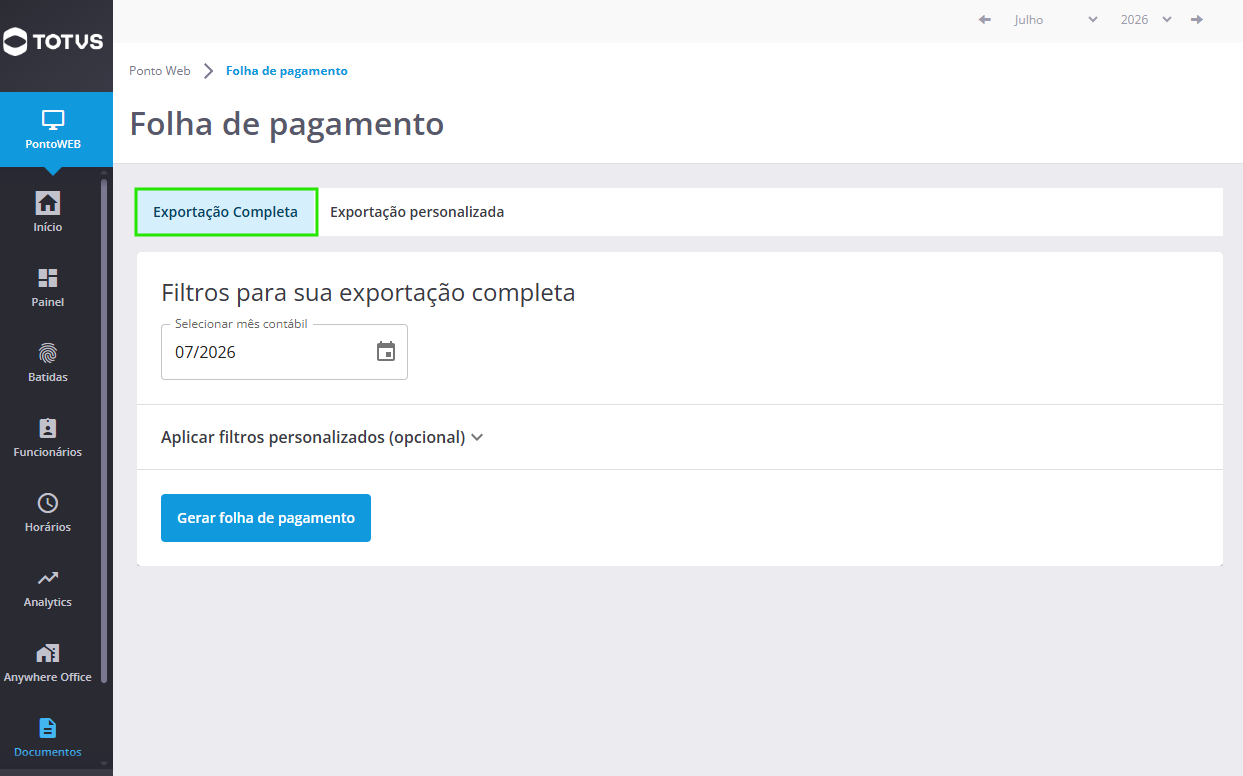Open Funcionários badge icon

tap(47, 428)
